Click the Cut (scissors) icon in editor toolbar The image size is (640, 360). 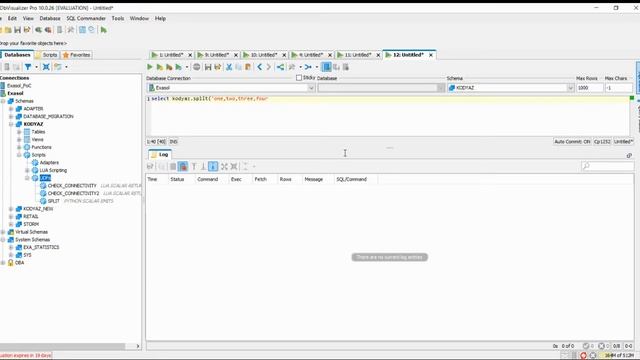[229, 67]
